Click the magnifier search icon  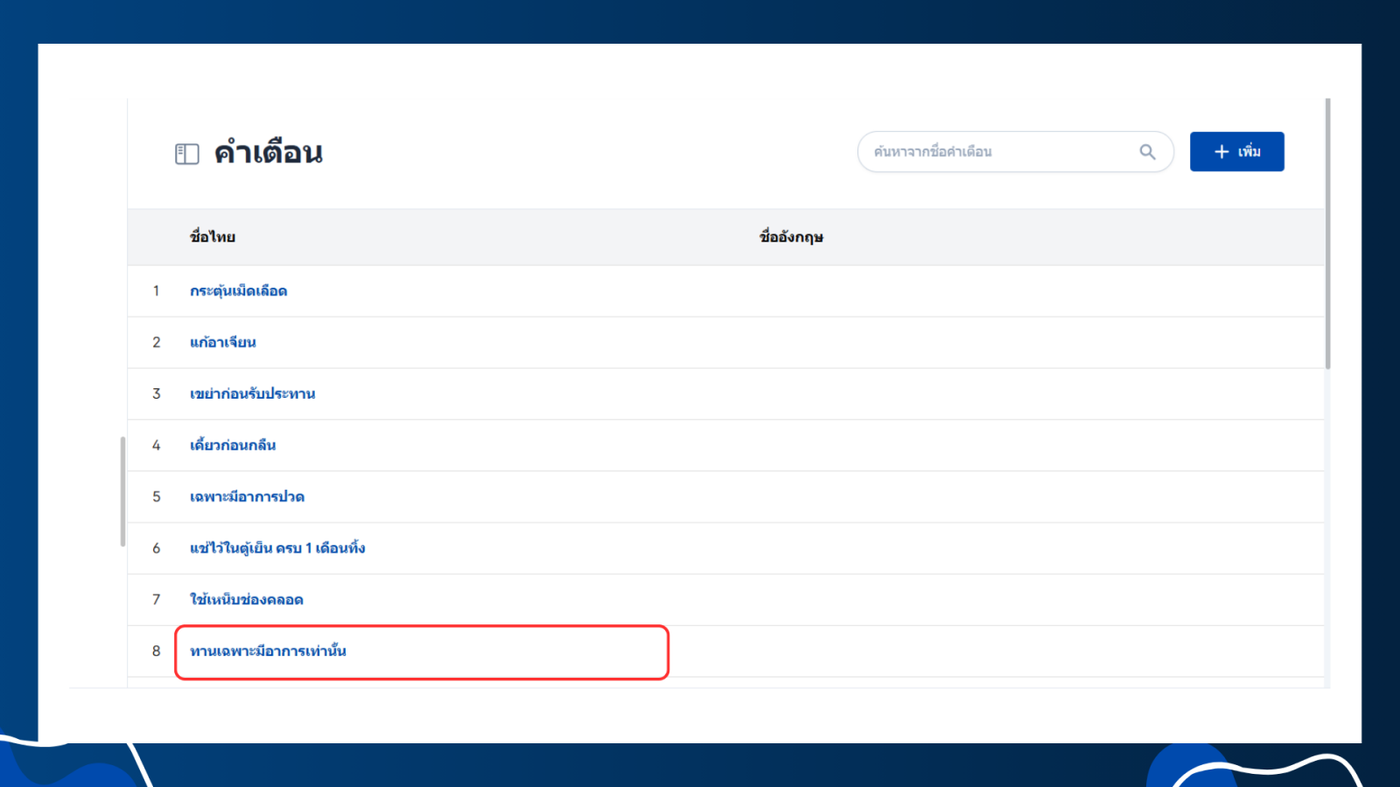click(x=1147, y=152)
